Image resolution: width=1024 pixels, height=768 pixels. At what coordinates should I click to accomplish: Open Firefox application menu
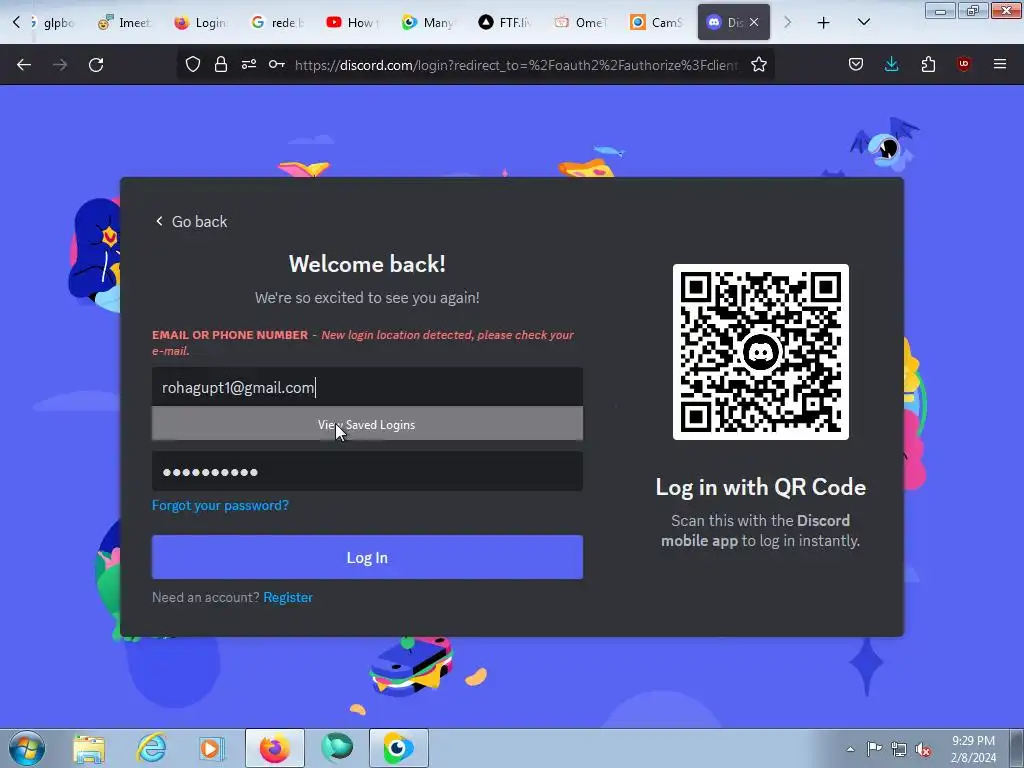[1000, 65]
